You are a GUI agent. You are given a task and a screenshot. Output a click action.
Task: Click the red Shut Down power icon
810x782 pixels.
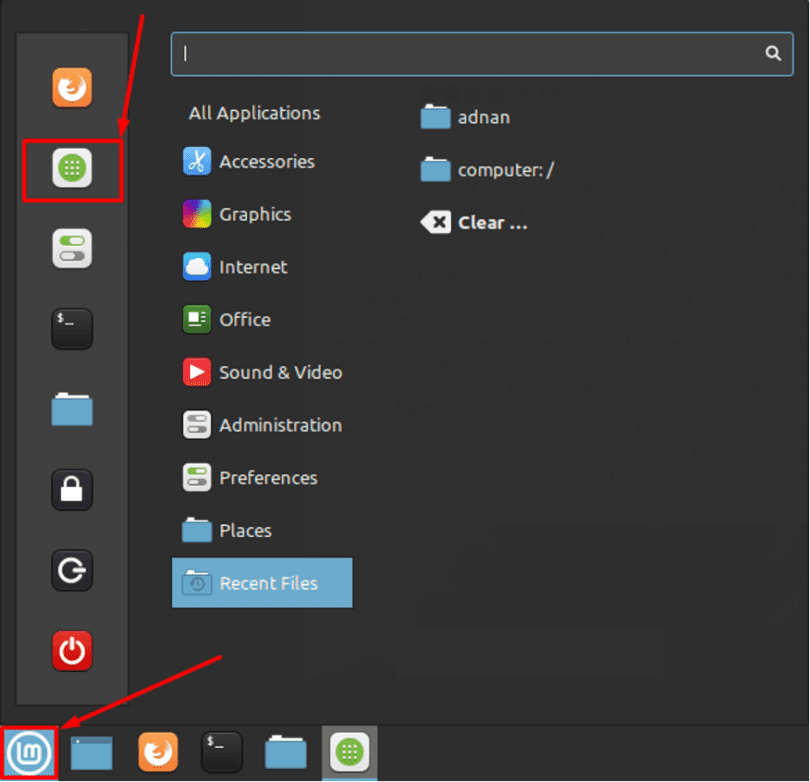pos(72,651)
